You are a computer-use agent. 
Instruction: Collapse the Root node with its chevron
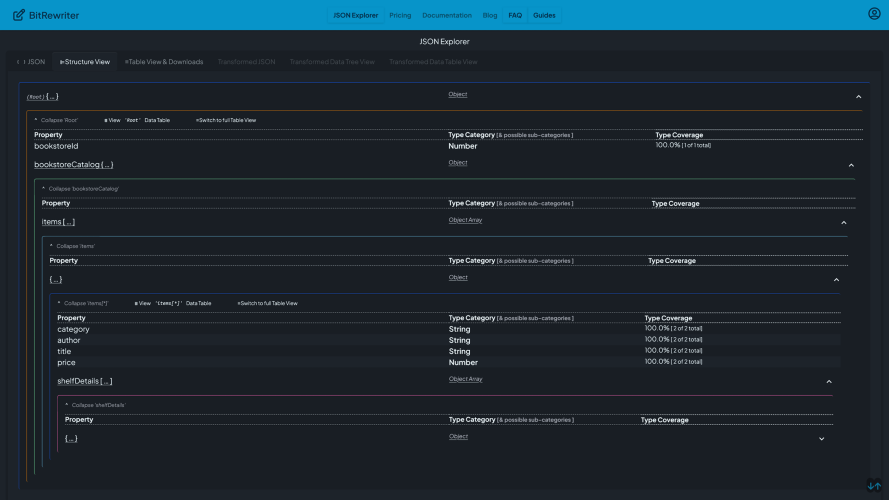(858, 97)
